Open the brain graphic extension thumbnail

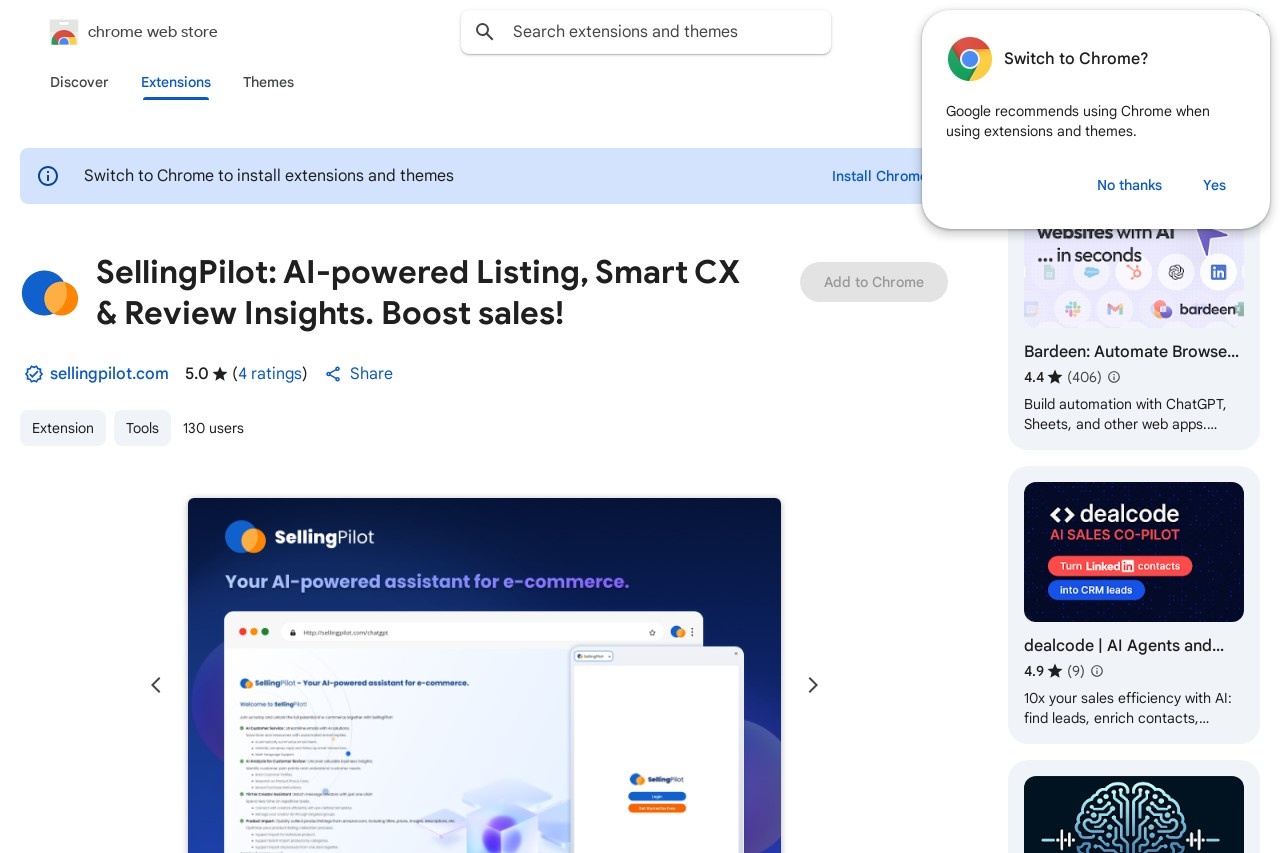[1134, 814]
